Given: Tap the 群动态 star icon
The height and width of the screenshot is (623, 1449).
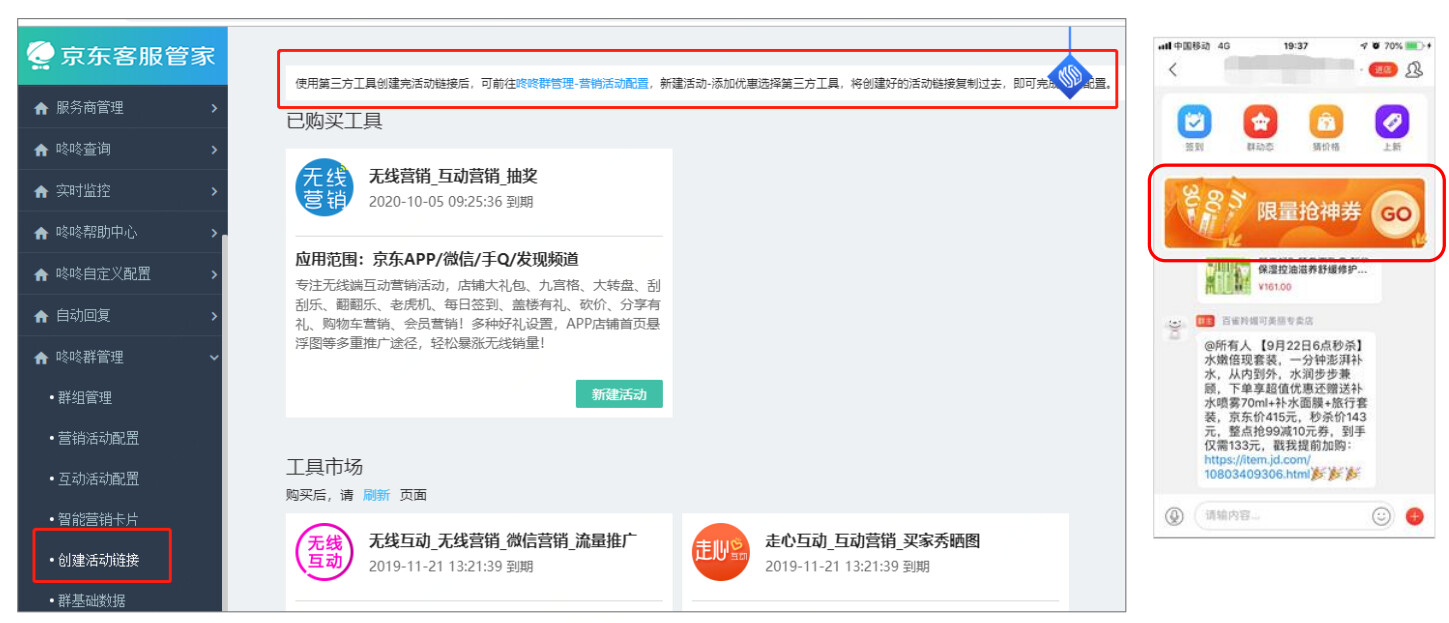Looking at the screenshot, I should (x=1259, y=123).
